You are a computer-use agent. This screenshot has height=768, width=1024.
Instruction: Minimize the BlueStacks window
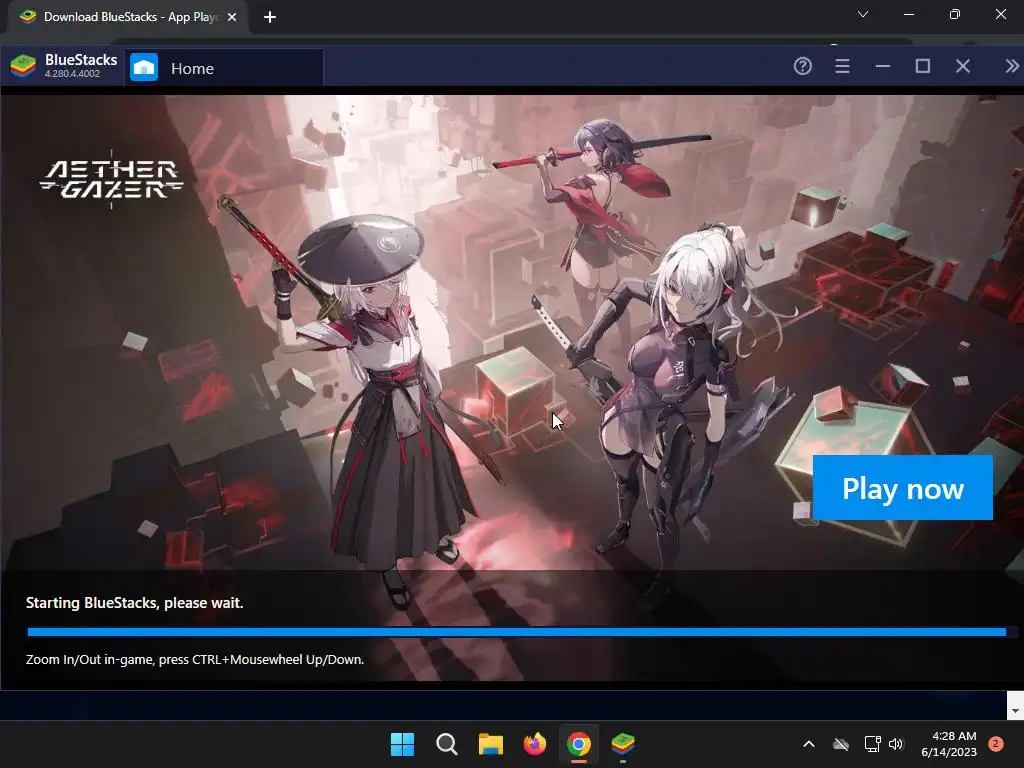tap(883, 66)
